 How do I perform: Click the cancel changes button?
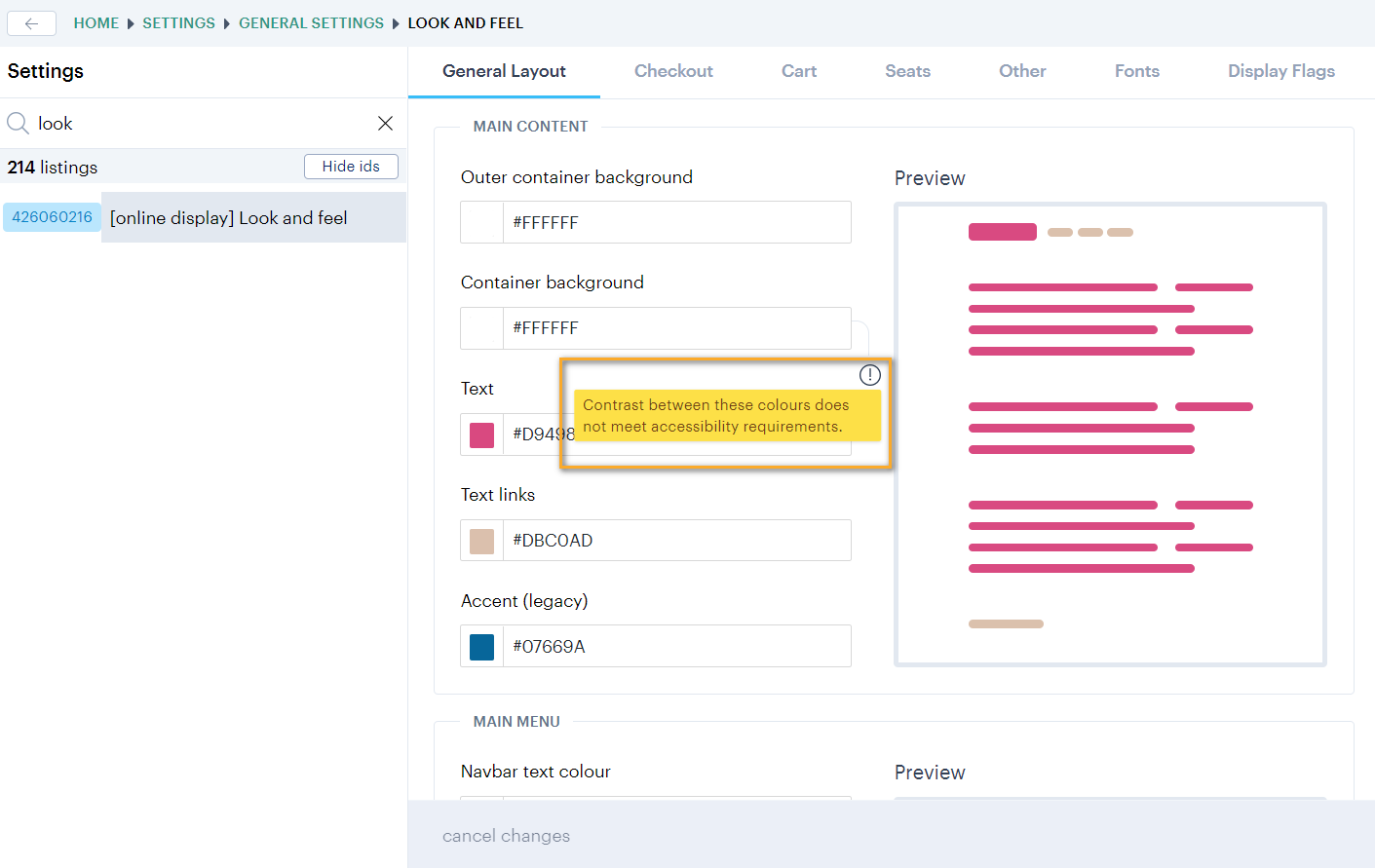pyautogui.click(x=506, y=835)
